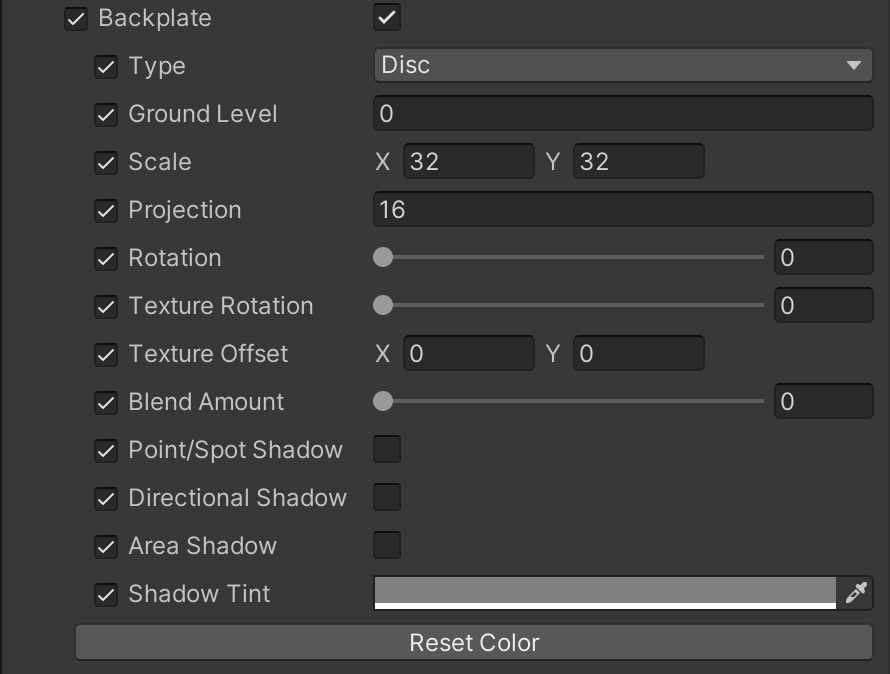Toggle the Backplate override checkbox
This screenshot has height=674, width=890.
click(x=76, y=19)
